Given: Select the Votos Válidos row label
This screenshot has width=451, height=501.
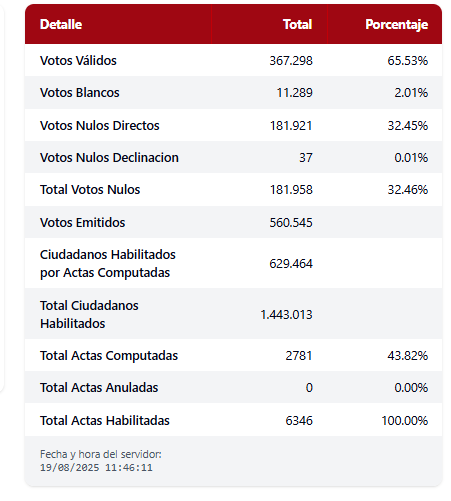Looking at the screenshot, I should [78, 61].
